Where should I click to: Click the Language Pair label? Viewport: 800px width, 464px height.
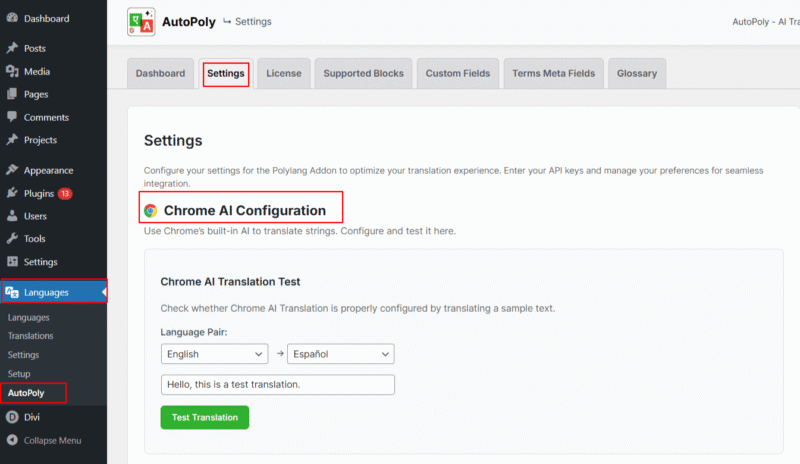(194, 332)
